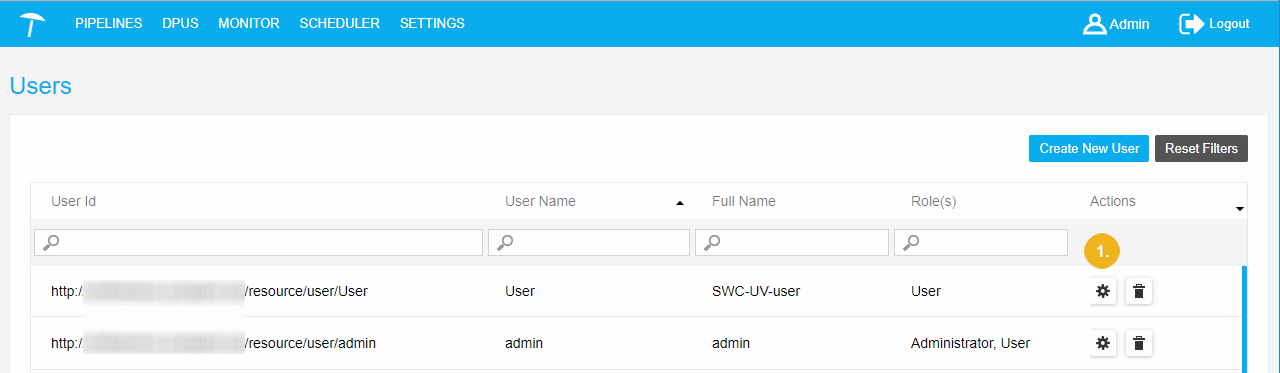Delete the admin account via trash icon
Image resolution: width=1280 pixels, height=373 pixels.
tap(1138, 343)
